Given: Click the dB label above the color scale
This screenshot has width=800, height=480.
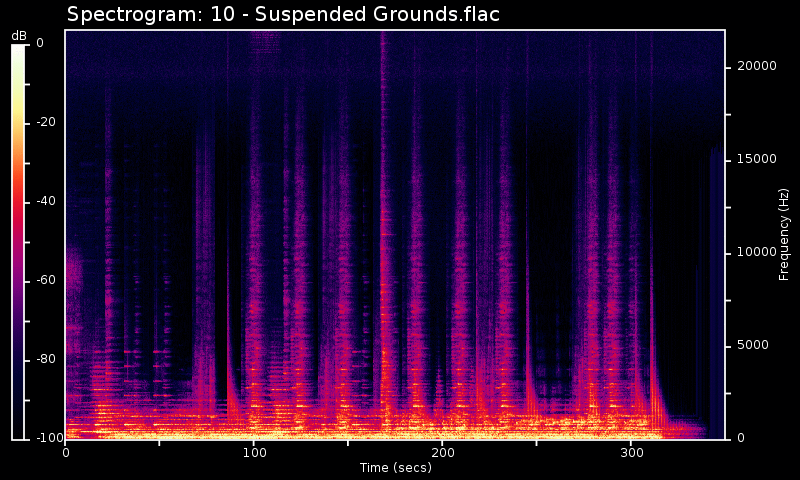Looking at the screenshot, I should pos(19,36).
